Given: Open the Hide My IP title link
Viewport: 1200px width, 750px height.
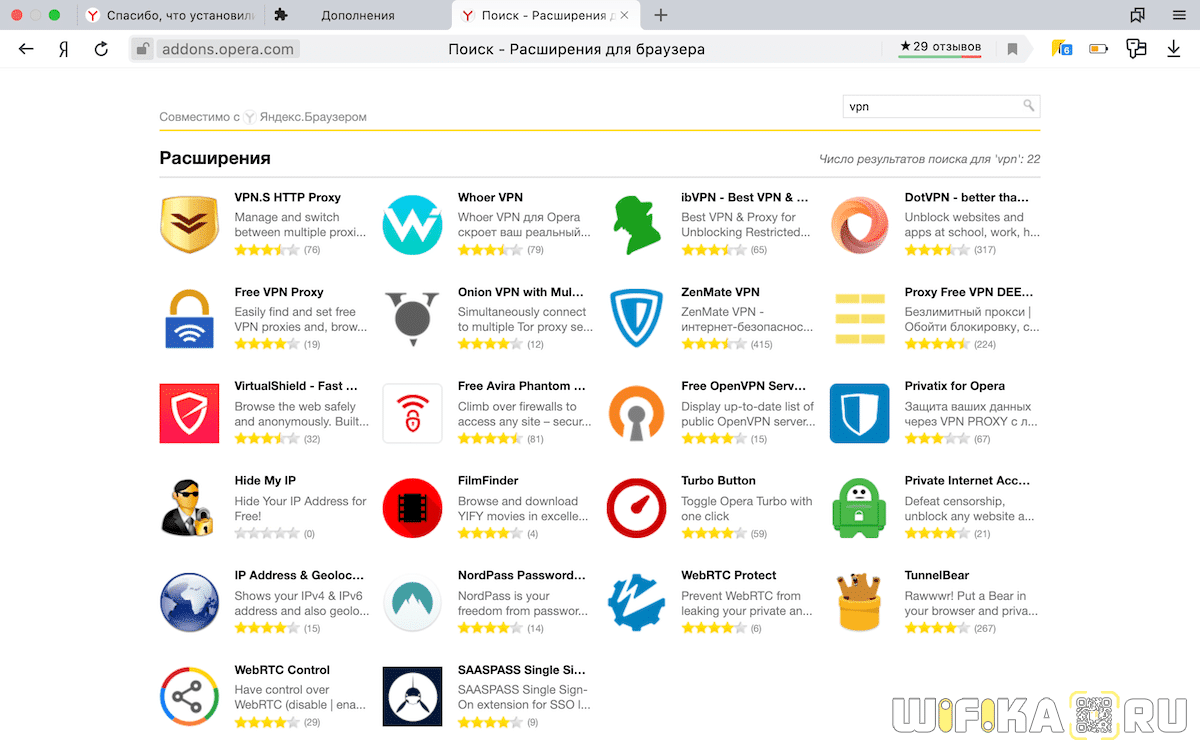Looking at the screenshot, I should click(x=265, y=481).
